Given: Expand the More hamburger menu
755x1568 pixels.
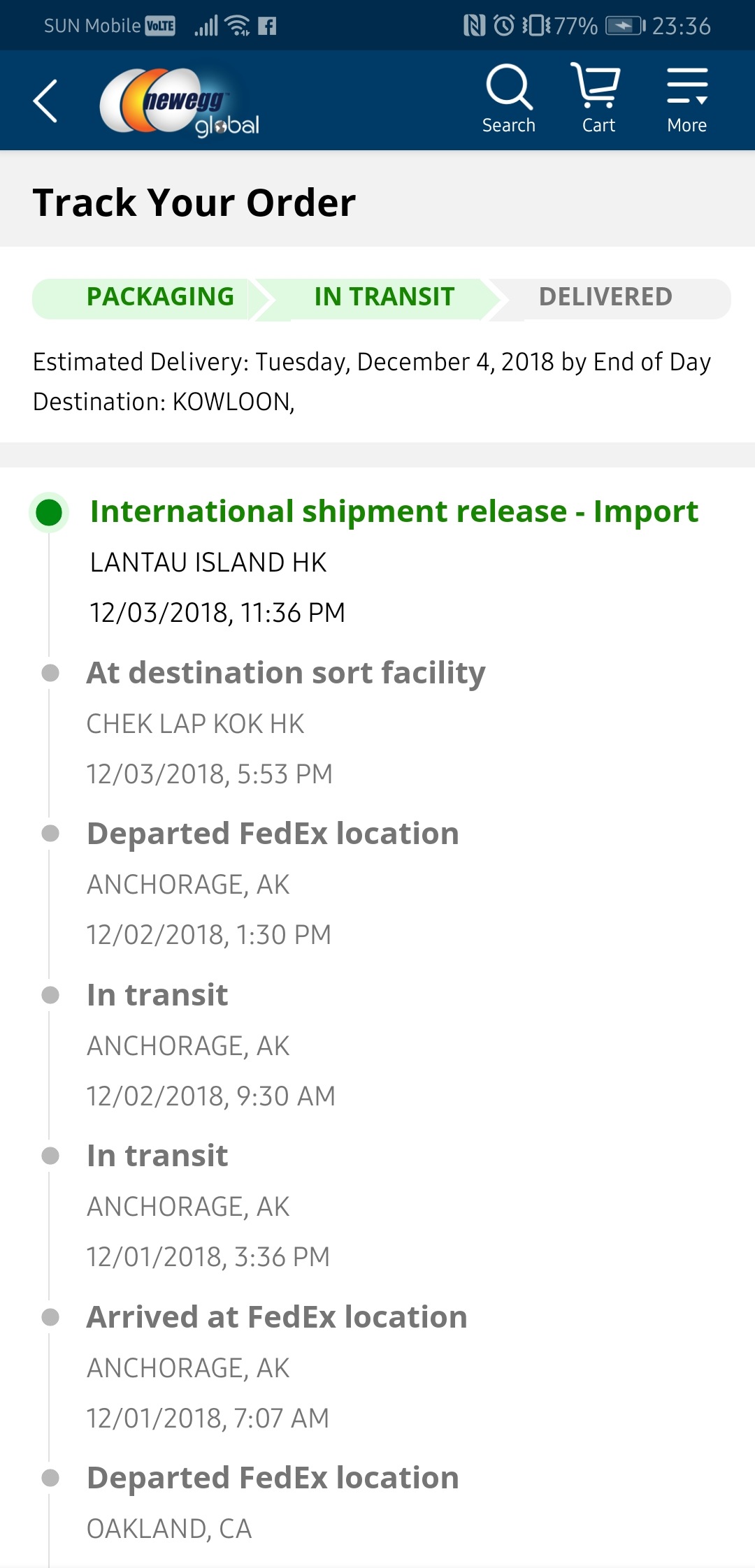Looking at the screenshot, I should click(x=686, y=99).
